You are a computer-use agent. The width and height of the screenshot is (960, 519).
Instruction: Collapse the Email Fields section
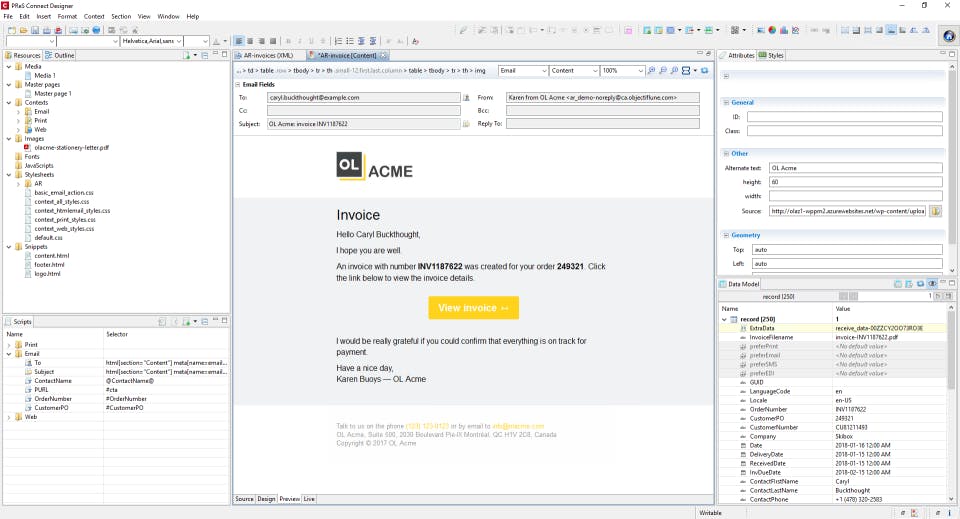[238, 84]
